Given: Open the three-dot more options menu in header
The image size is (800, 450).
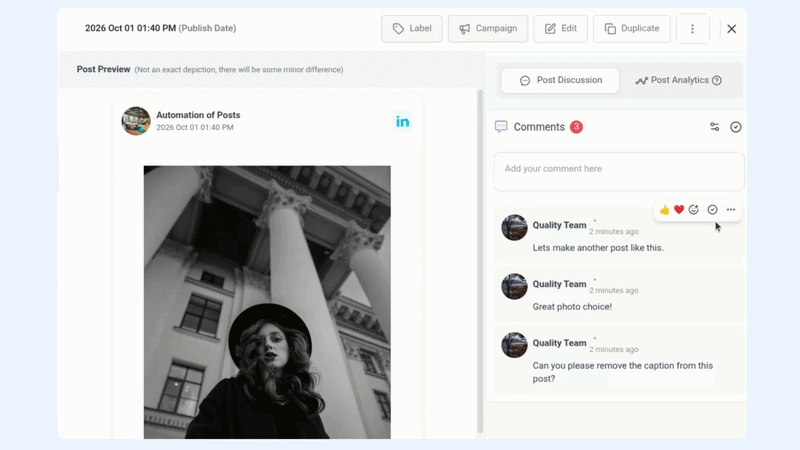Looking at the screenshot, I should click(692, 29).
